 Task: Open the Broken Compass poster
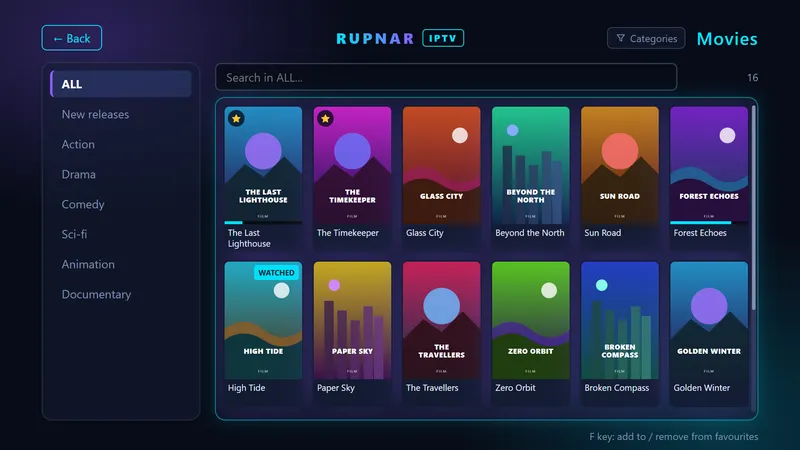tap(620, 320)
